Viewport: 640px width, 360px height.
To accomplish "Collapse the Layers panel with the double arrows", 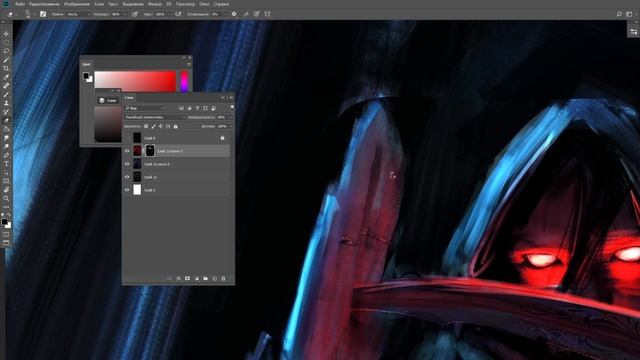I will tap(223, 98).
